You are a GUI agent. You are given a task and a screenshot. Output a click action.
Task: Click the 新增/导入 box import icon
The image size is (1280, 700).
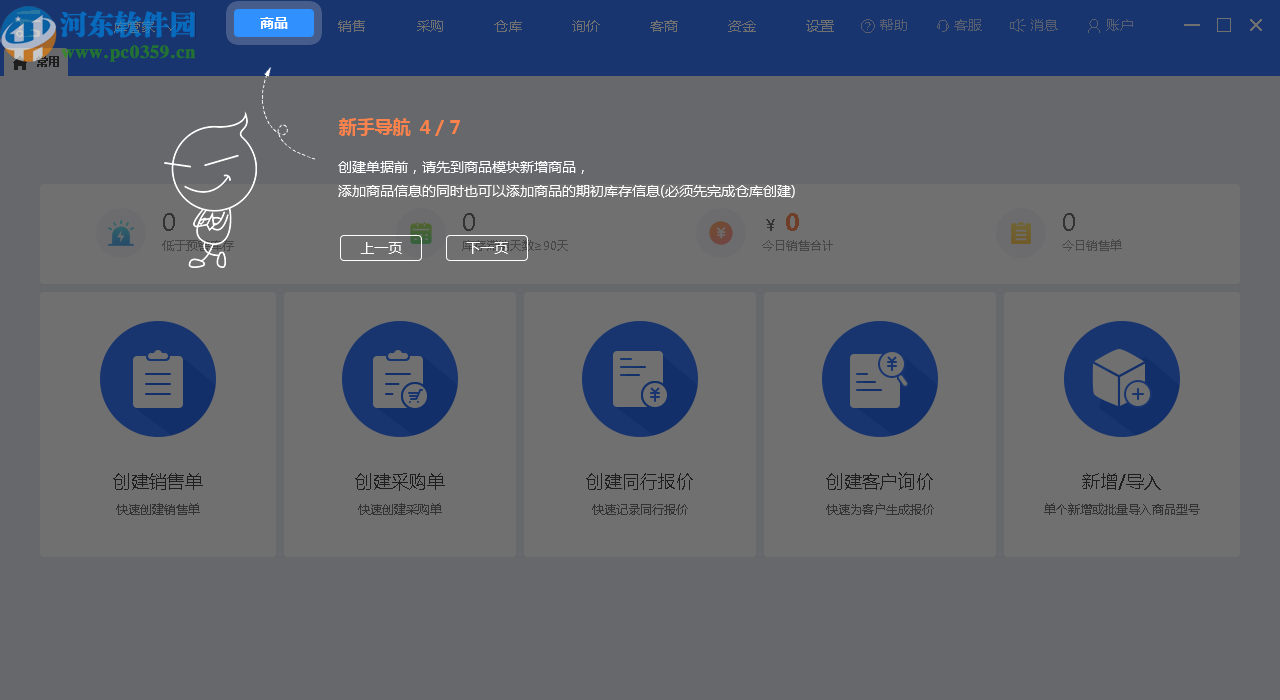click(x=1121, y=379)
